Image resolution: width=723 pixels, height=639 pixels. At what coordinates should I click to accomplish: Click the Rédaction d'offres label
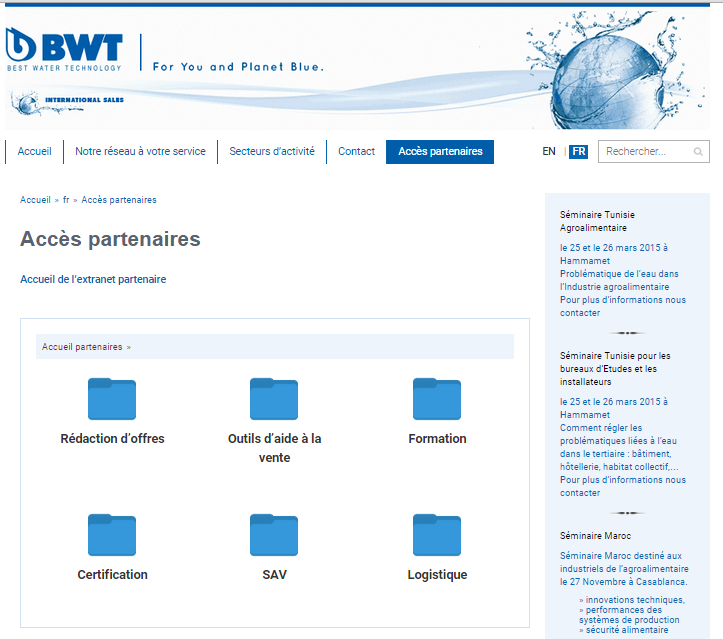tap(112, 438)
